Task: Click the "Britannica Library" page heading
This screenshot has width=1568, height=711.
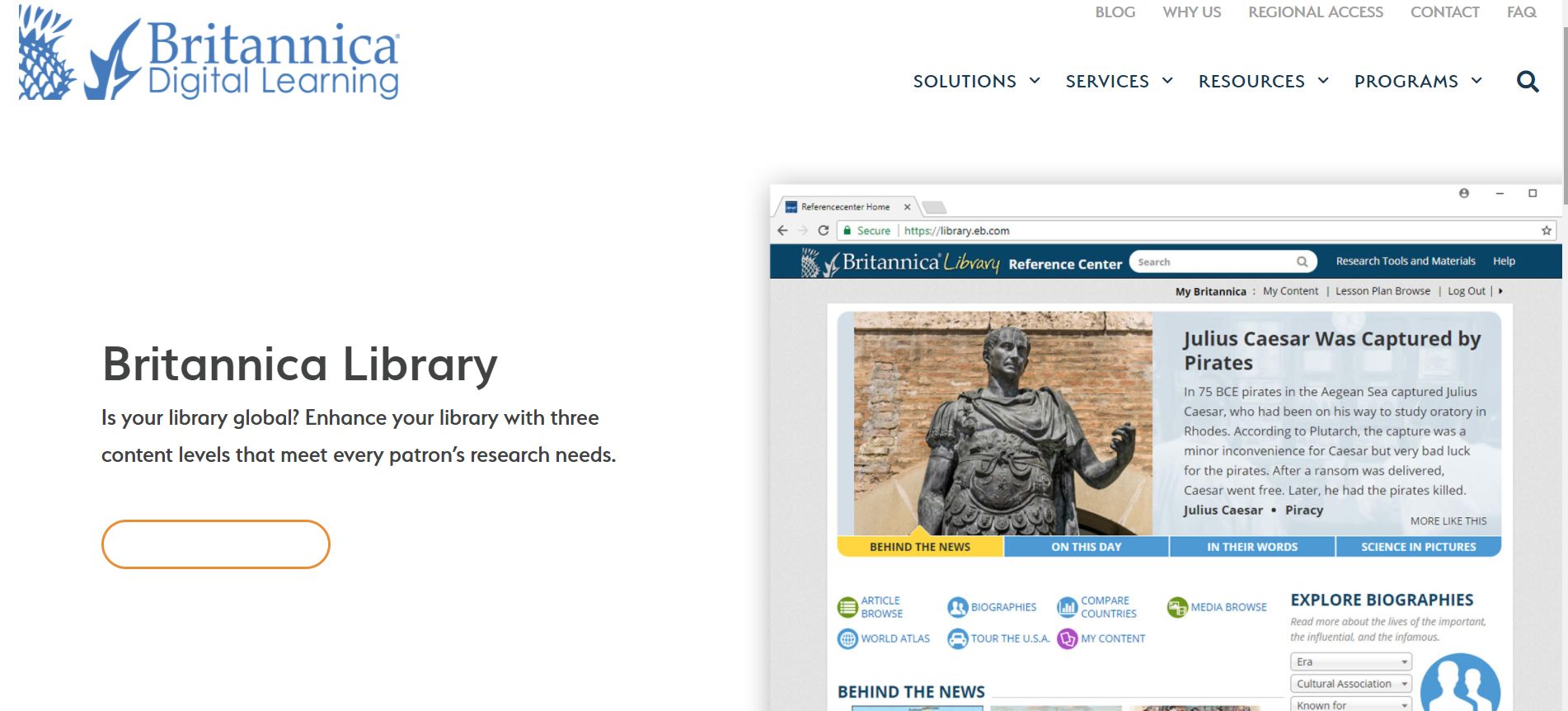Action: pyautogui.click(x=300, y=365)
